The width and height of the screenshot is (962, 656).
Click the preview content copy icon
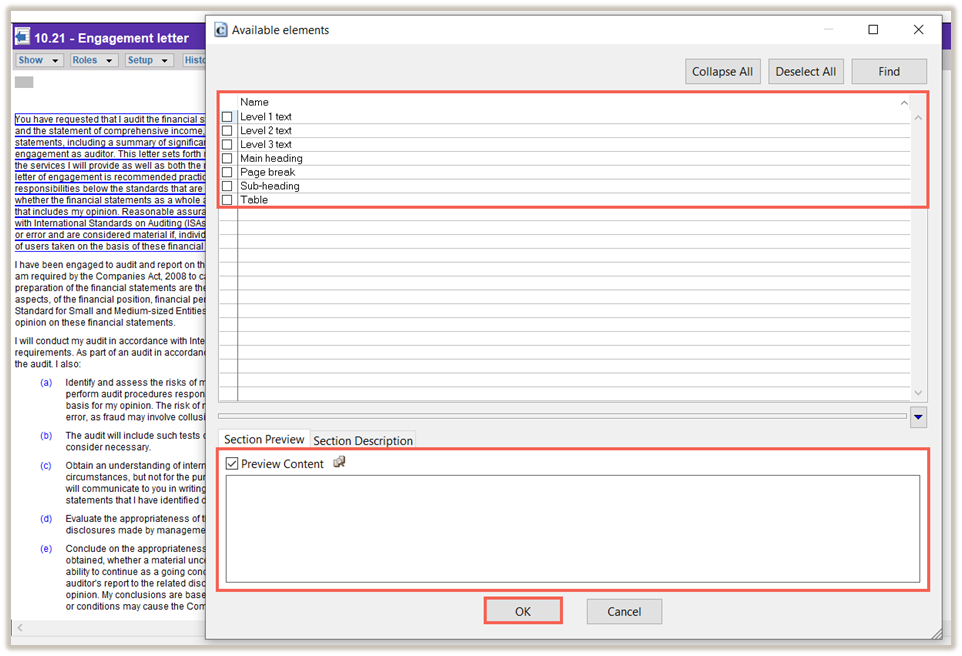click(339, 462)
